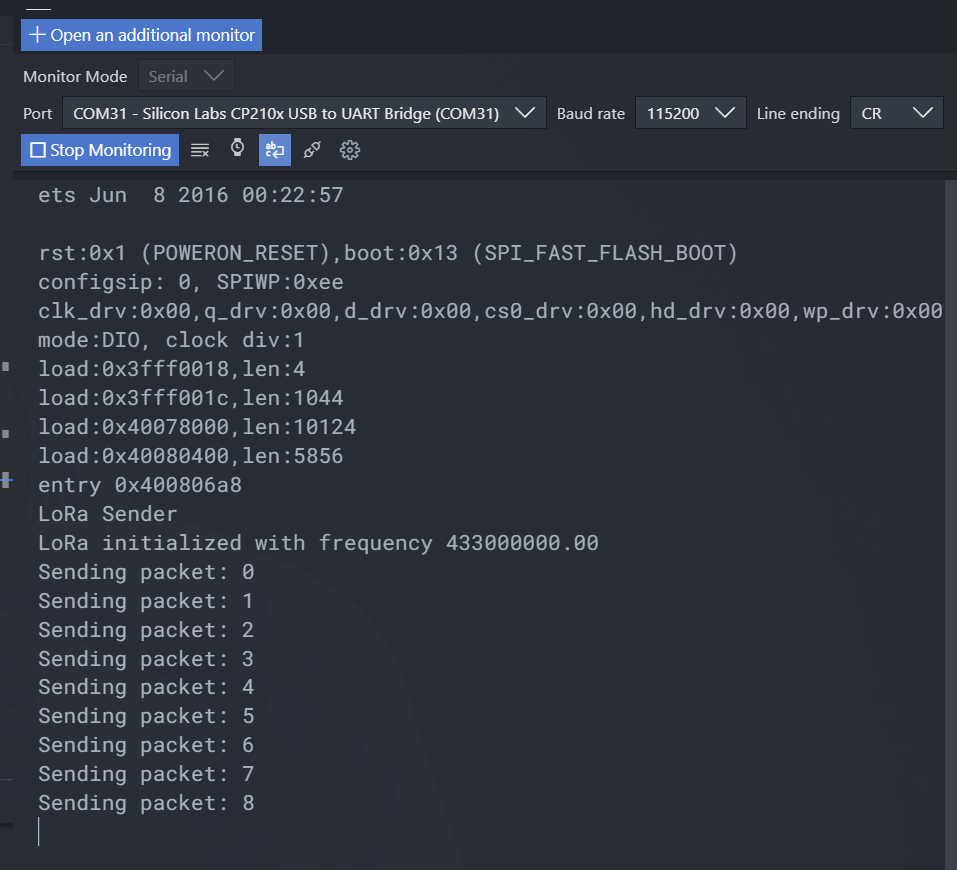
Task: Toggle the timestamp watch icon
Action: pos(237,148)
